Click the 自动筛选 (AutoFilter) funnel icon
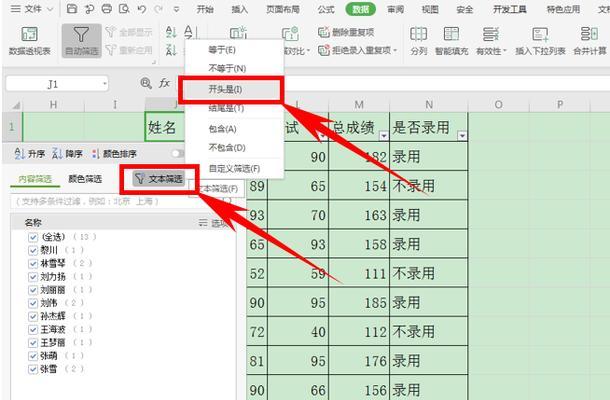 coord(80,34)
